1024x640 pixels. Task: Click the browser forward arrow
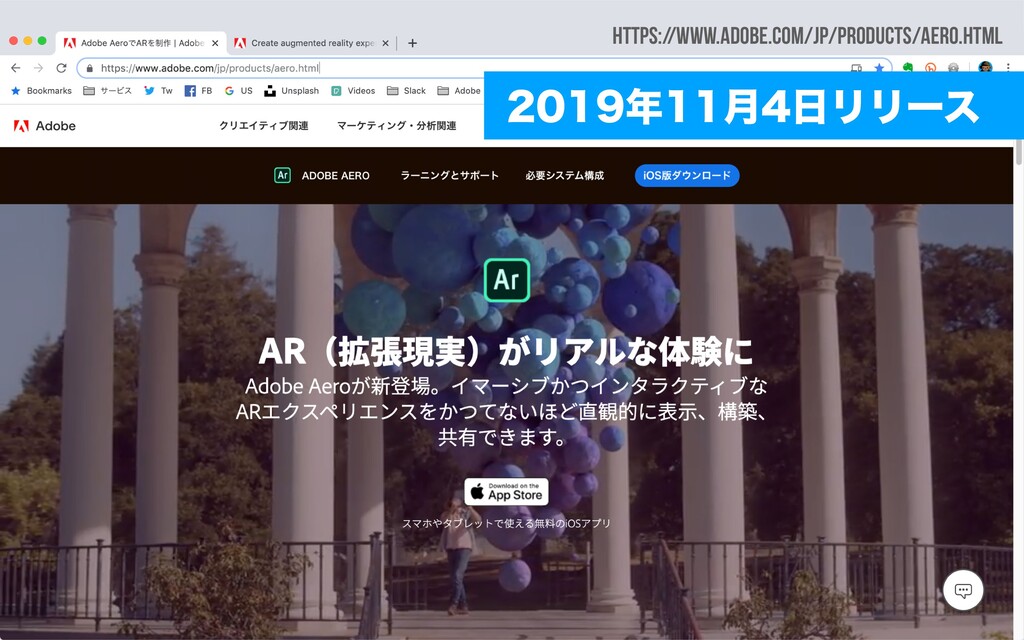click(39, 68)
